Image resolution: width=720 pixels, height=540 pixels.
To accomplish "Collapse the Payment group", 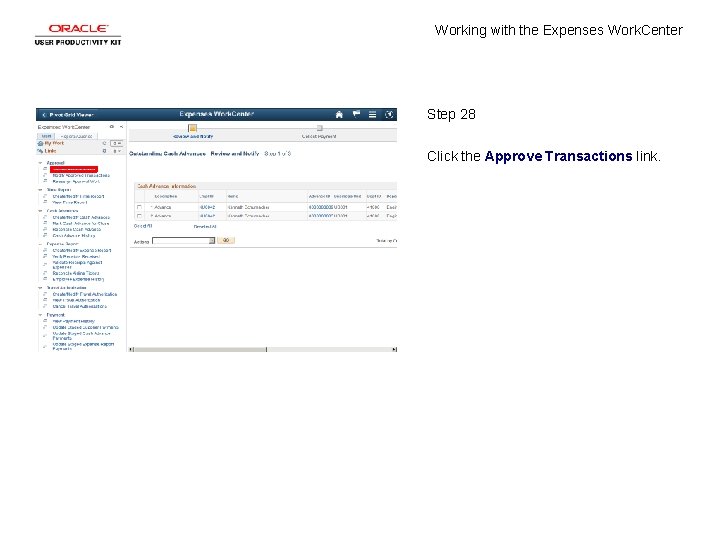I will click(x=40, y=315).
